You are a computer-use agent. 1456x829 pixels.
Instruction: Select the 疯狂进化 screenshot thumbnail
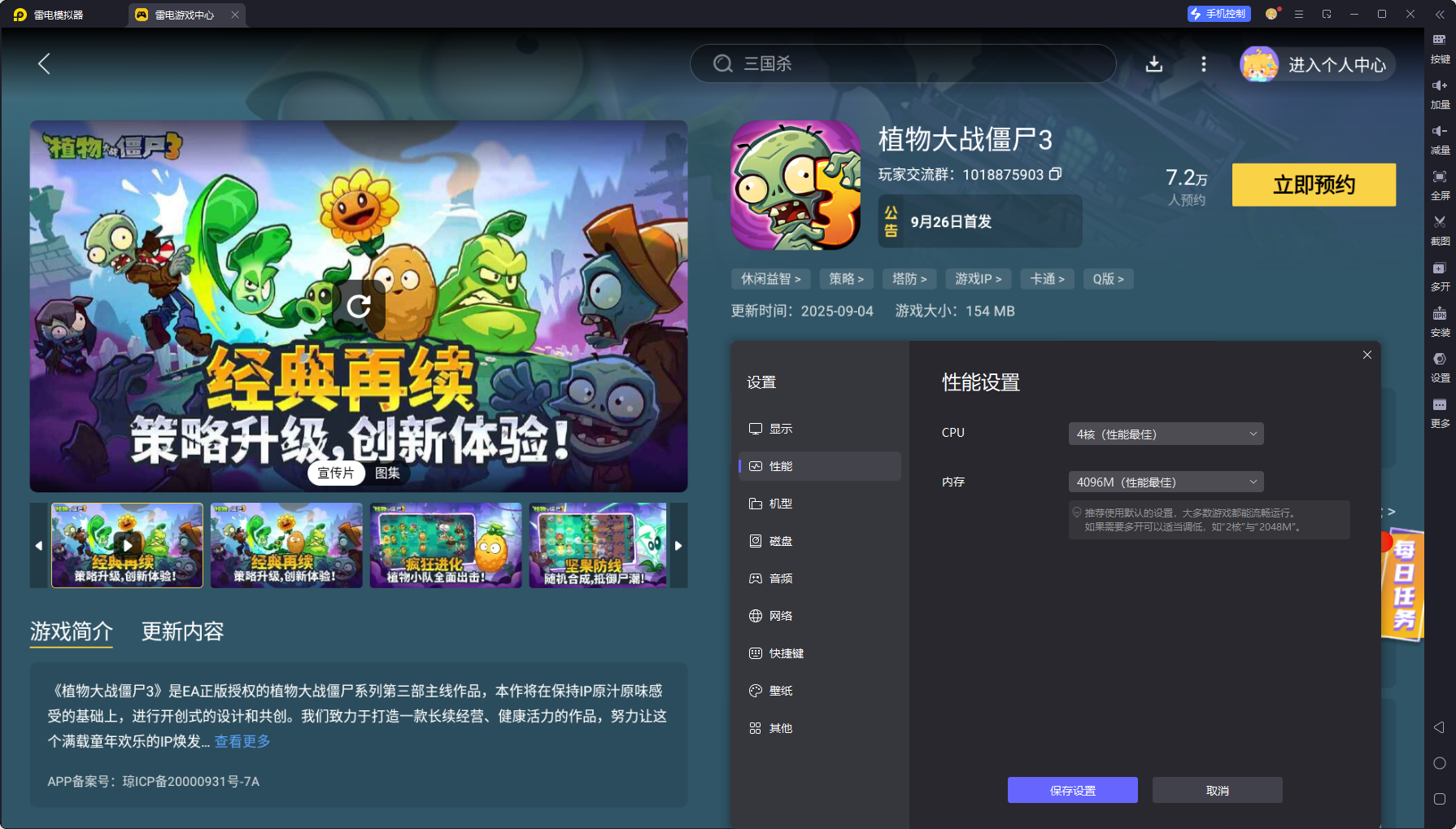point(446,545)
